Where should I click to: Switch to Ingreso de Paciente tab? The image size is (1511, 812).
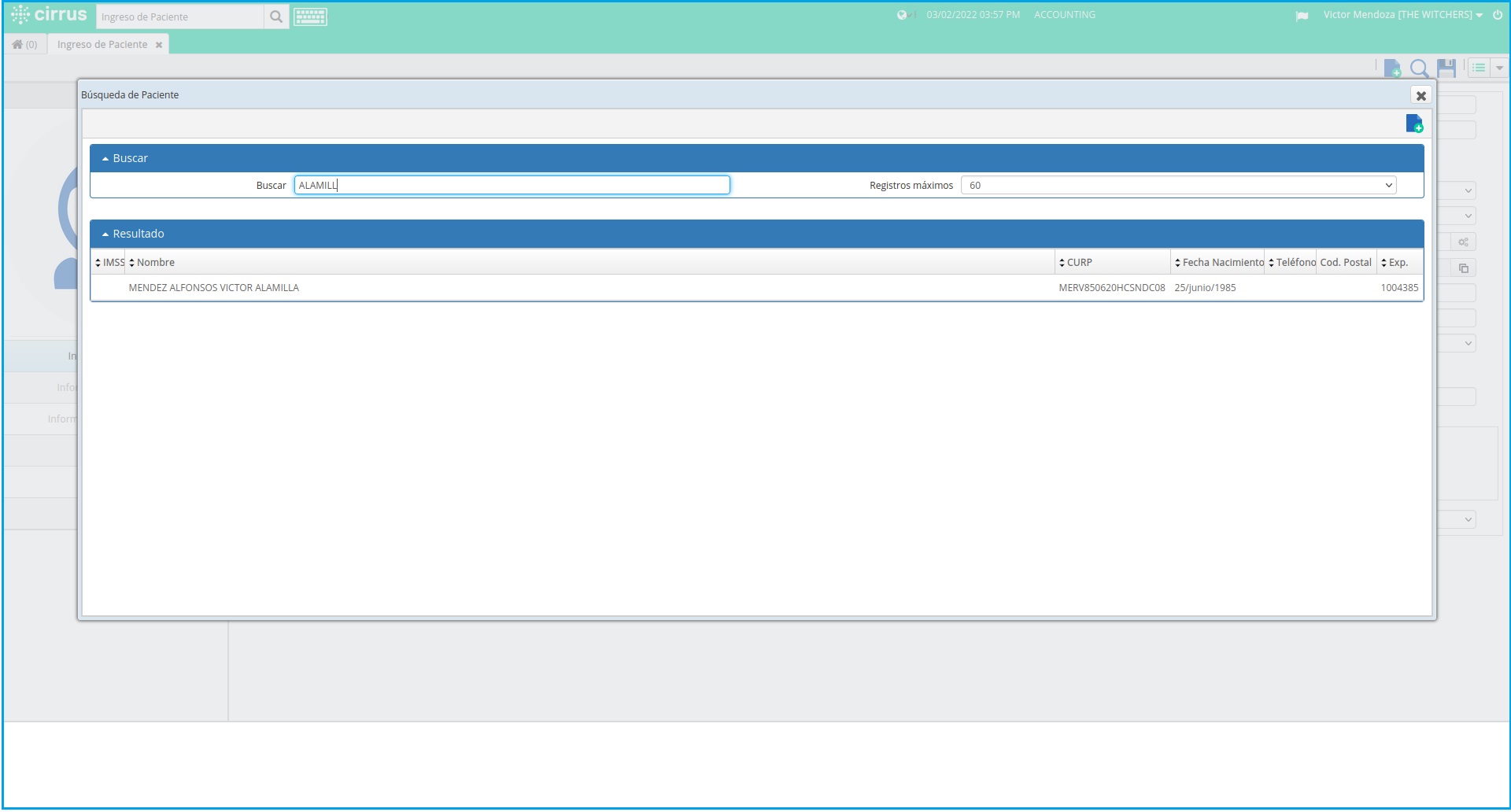click(102, 45)
